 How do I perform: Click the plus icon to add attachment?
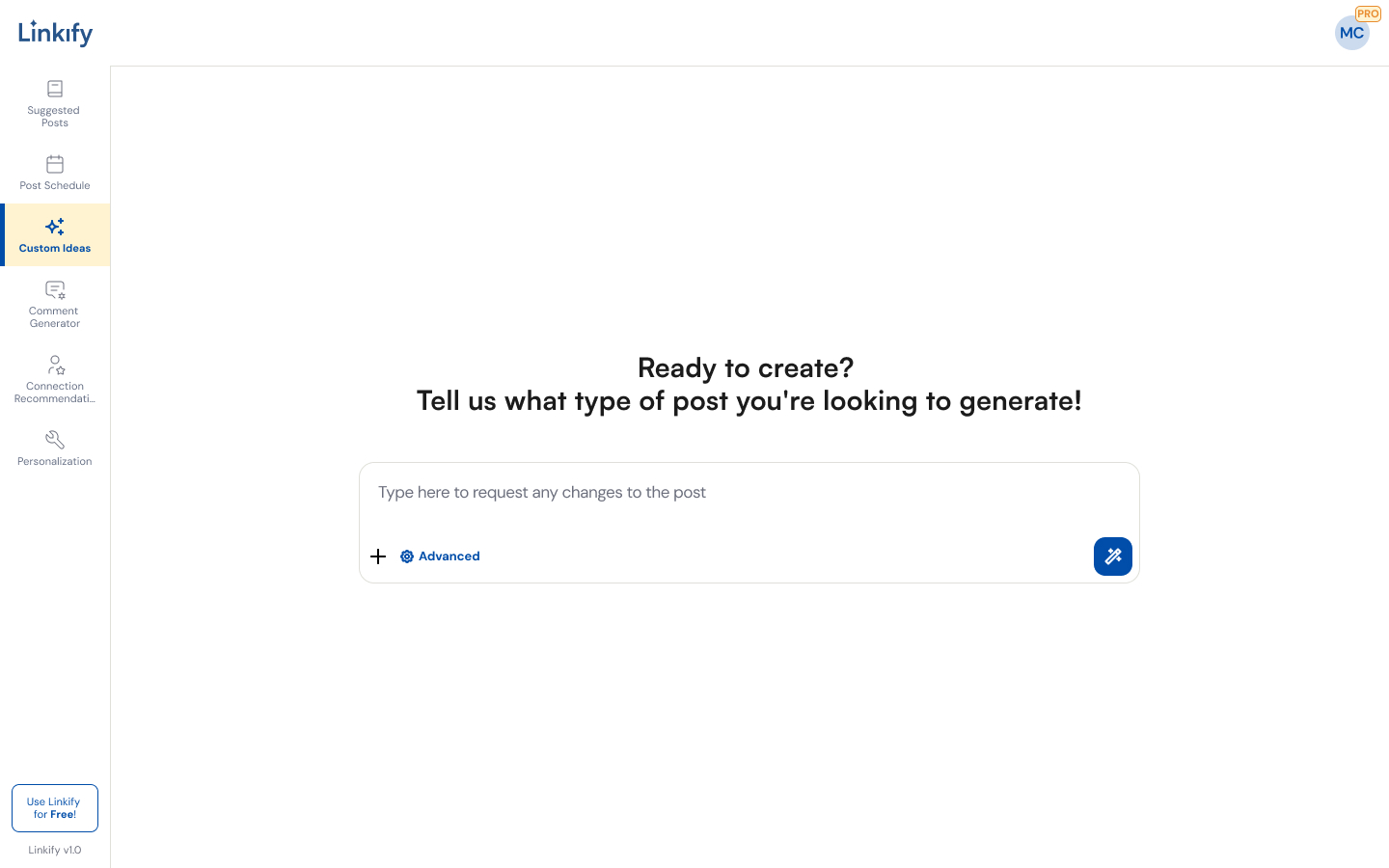(x=378, y=556)
